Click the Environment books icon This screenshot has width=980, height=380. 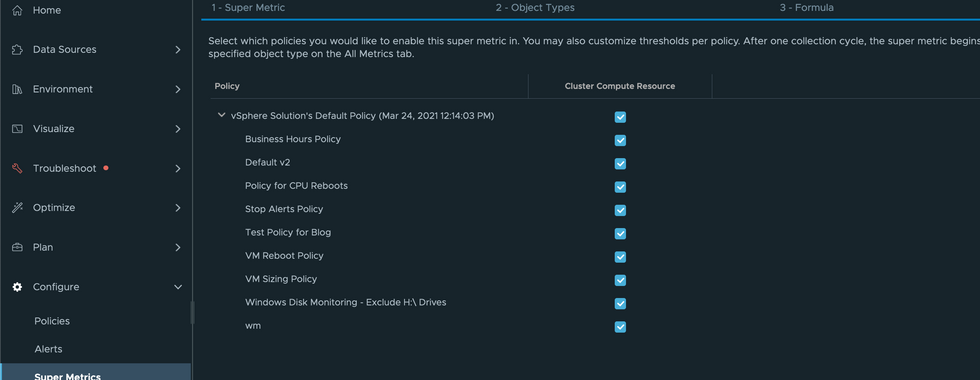[x=18, y=89]
